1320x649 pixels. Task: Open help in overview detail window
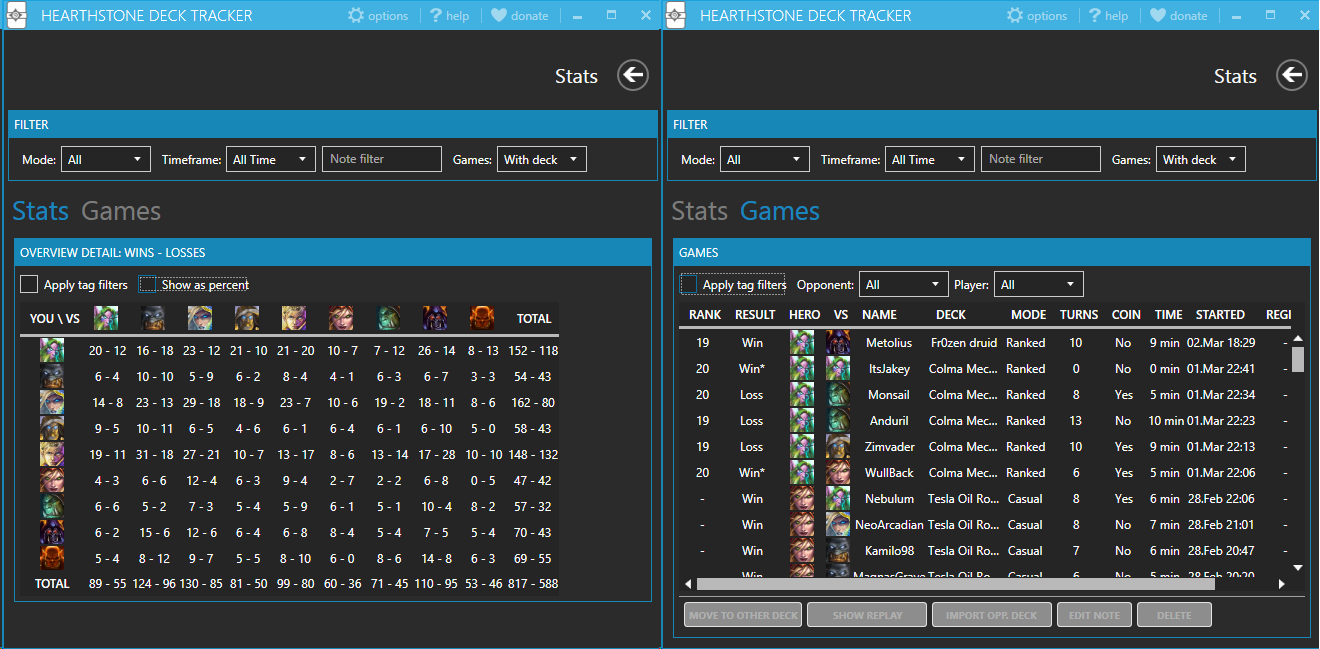[x=450, y=15]
